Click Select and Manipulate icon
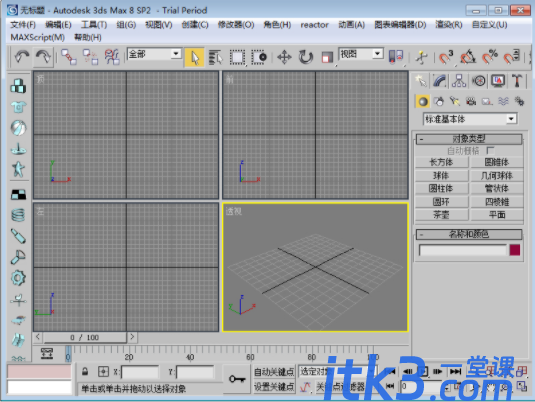This screenshot has height=402, width=535. [x=422, y=57]
